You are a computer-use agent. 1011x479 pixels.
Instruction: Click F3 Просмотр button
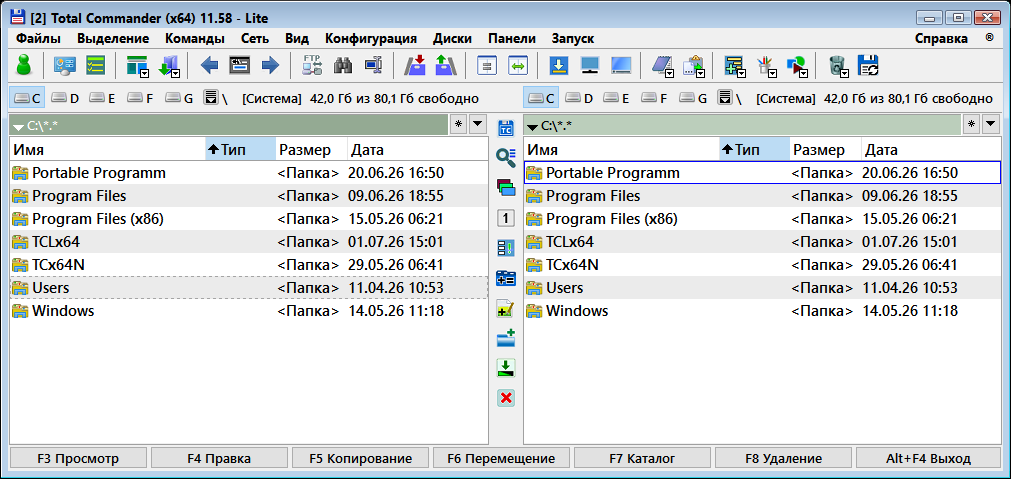[78, 458]
